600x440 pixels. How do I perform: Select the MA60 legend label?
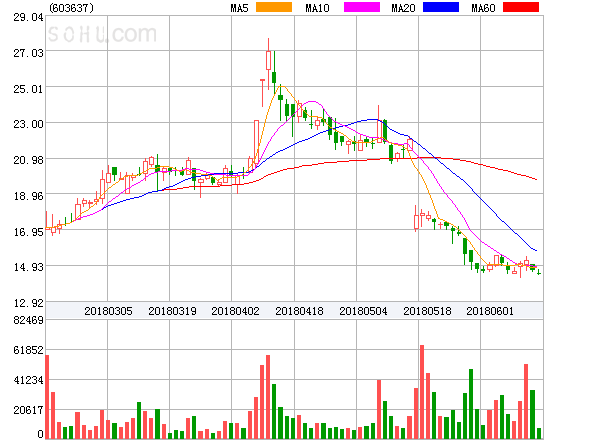point(483,8)
